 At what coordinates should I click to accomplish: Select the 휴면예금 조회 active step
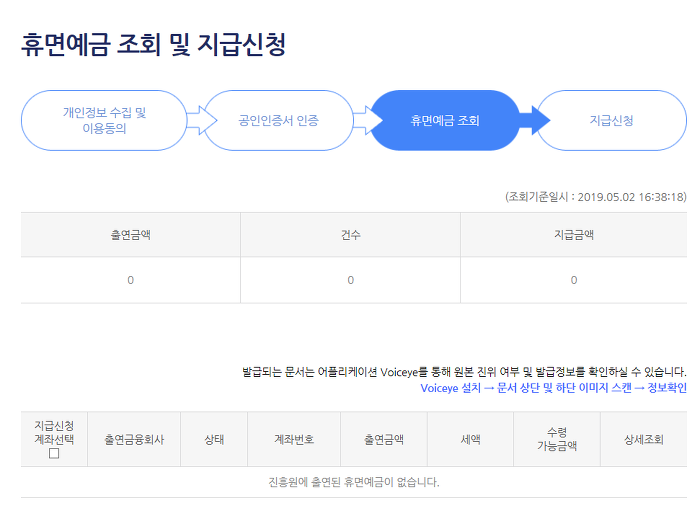pos(445,121)
